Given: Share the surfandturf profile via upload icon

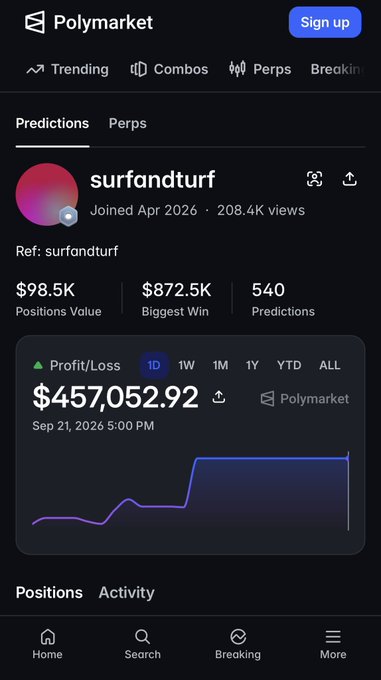Looking at the screenshot, I should point(349,179).
